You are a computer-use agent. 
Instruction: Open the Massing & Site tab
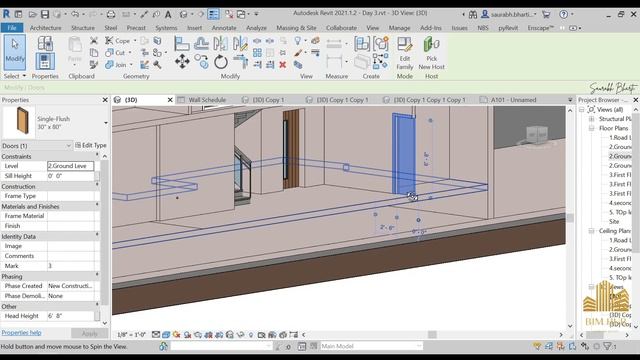click(x=296, y=28)
